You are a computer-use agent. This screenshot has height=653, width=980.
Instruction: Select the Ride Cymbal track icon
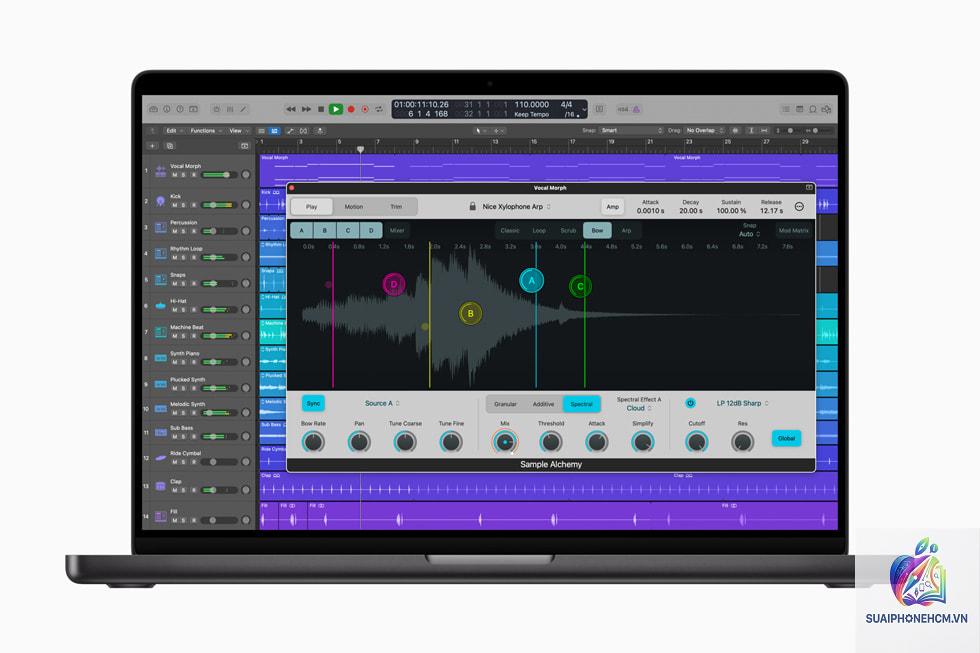click(161, 458)
